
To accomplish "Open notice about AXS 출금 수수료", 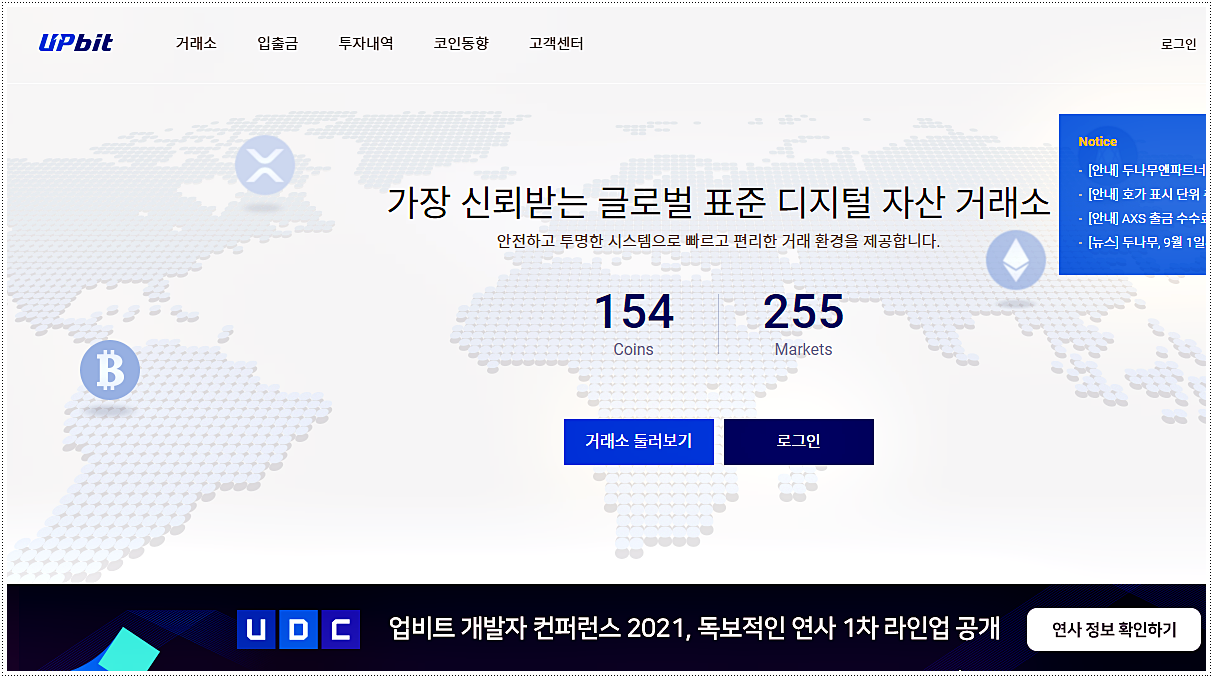I will (x=1147, y=218).
